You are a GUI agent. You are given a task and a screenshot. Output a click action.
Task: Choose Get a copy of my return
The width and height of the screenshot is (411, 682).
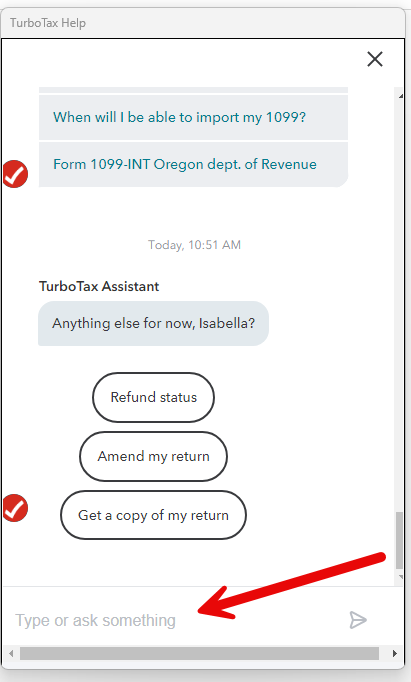pos(154,515)
